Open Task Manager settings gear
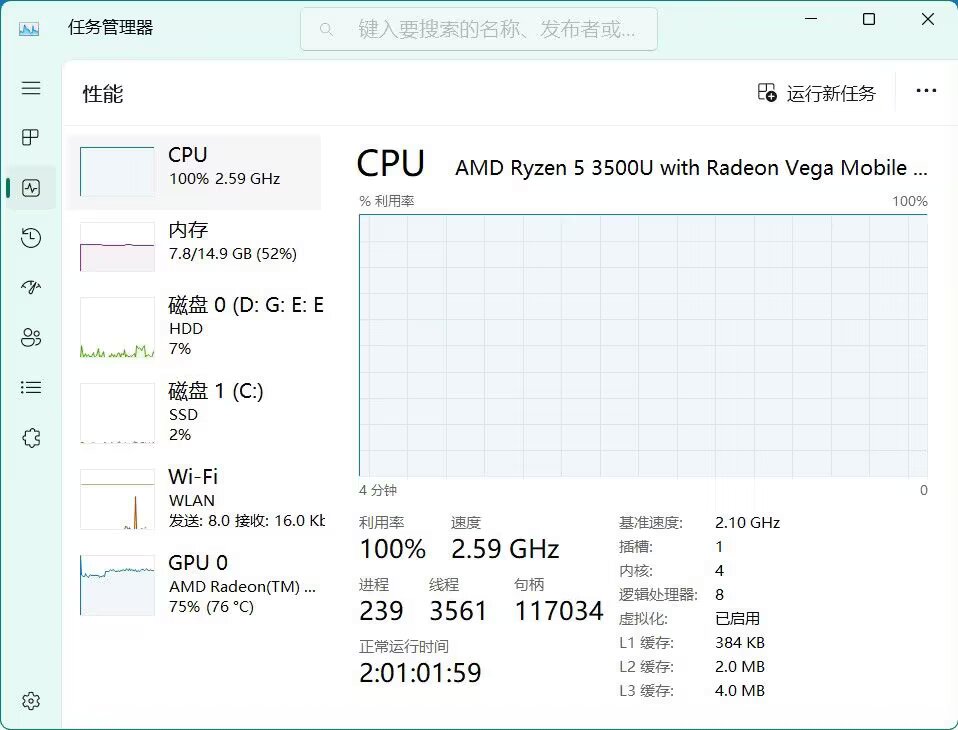This screenshot has width=958, height=730. [x=31, y=701]
